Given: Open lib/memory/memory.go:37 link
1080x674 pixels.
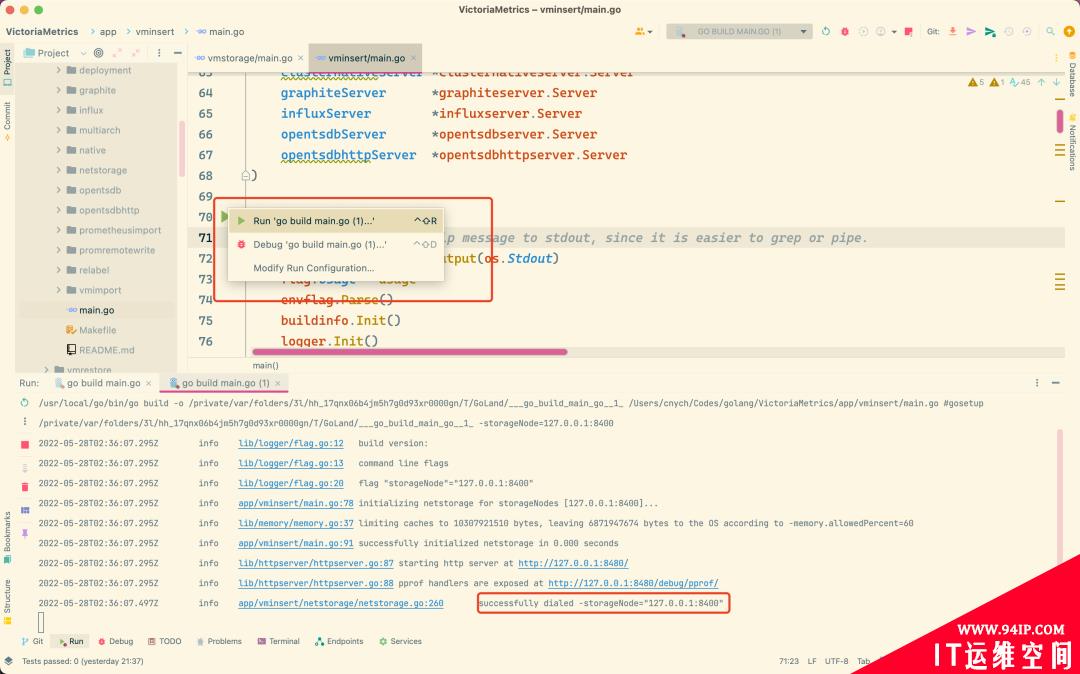Looking at the screenshot, I should (x=295, y=523).
